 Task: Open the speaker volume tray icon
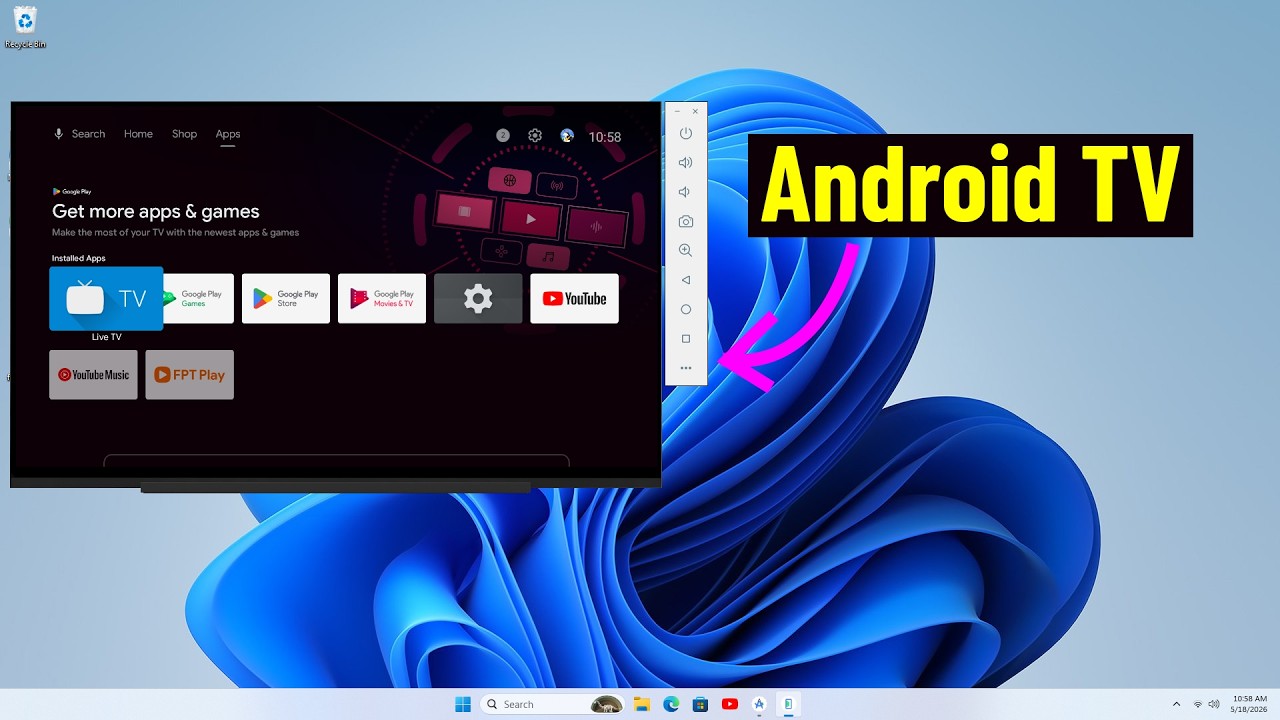(x=1214, y=704)
